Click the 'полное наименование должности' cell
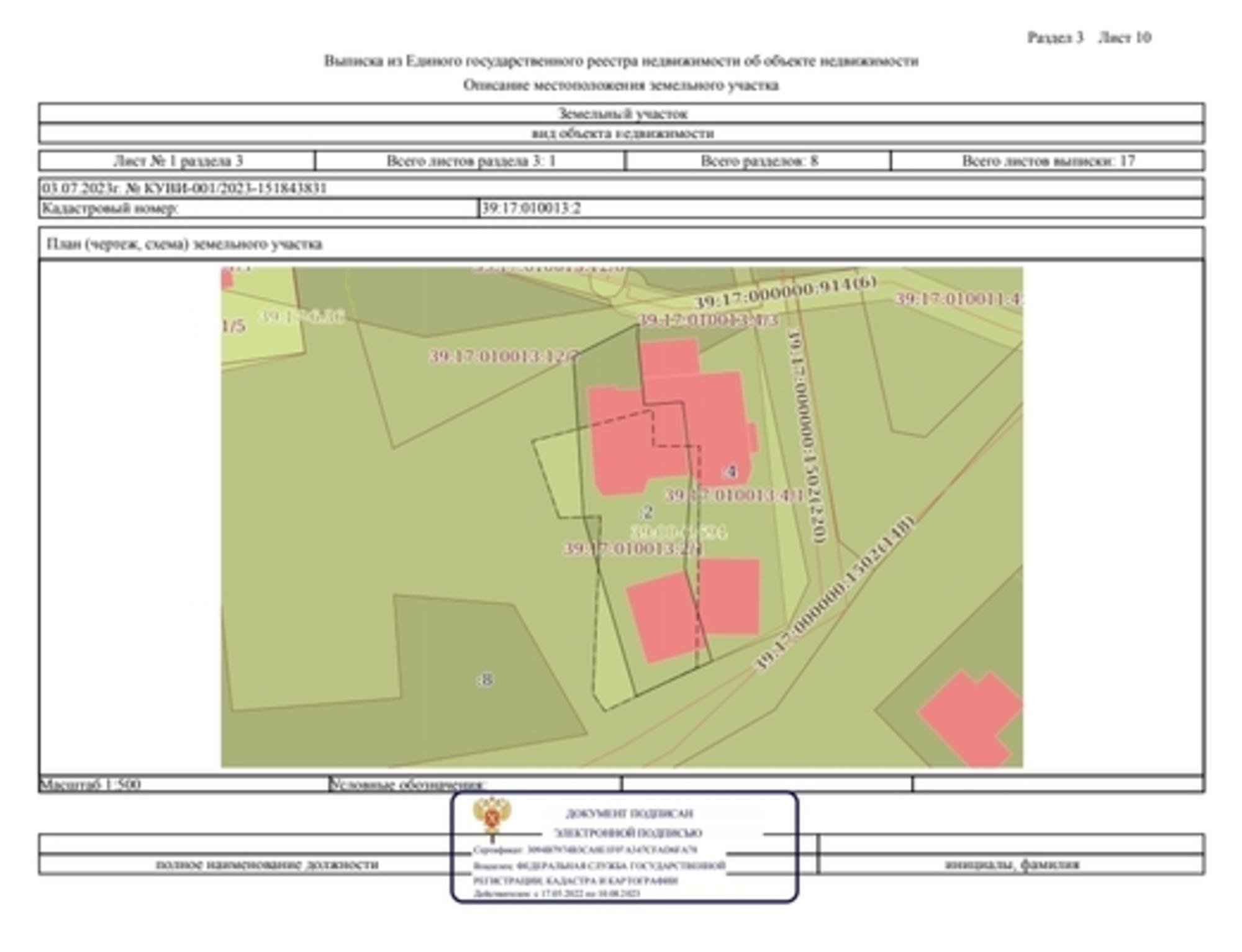The width and height of the screenshot is (1242, 952). pos(266,864)
